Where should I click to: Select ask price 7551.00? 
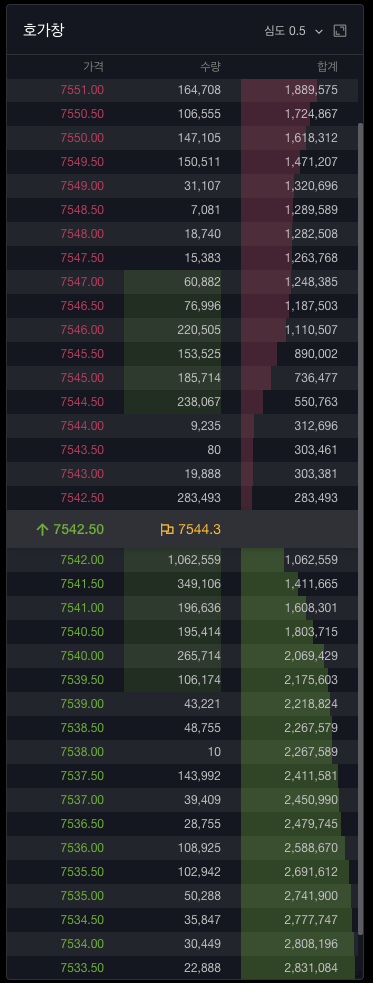pos(82,90)
